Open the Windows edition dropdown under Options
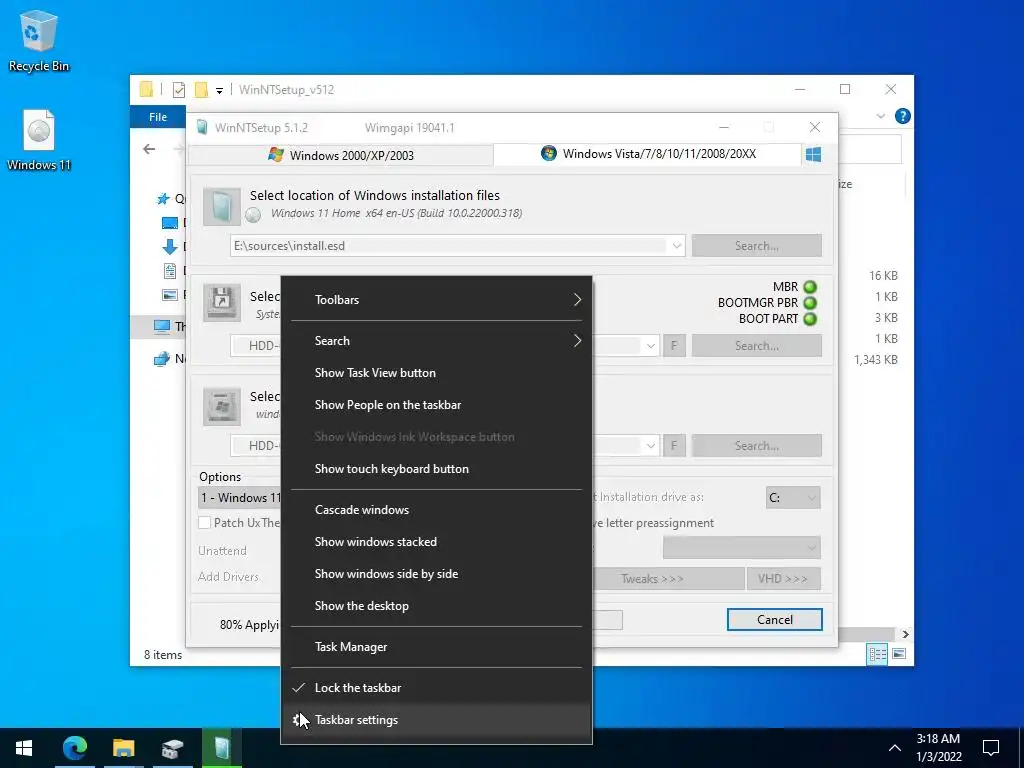The image size is (1024, 768). pyautogui.click(x=239, y=498)
